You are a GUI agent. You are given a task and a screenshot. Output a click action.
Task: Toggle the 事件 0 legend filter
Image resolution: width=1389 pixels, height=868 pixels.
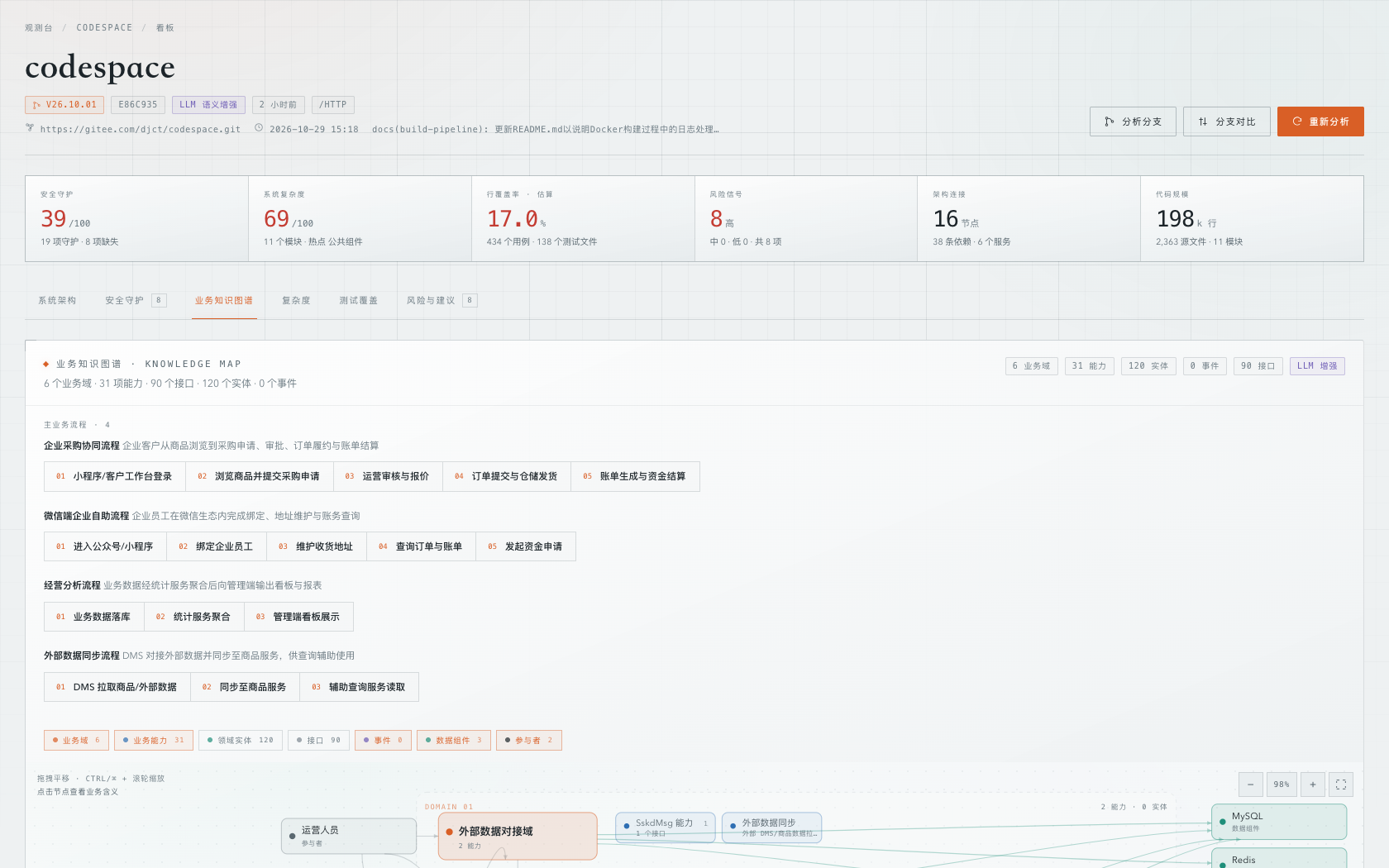pyautogui.click(x=383, y=741)
